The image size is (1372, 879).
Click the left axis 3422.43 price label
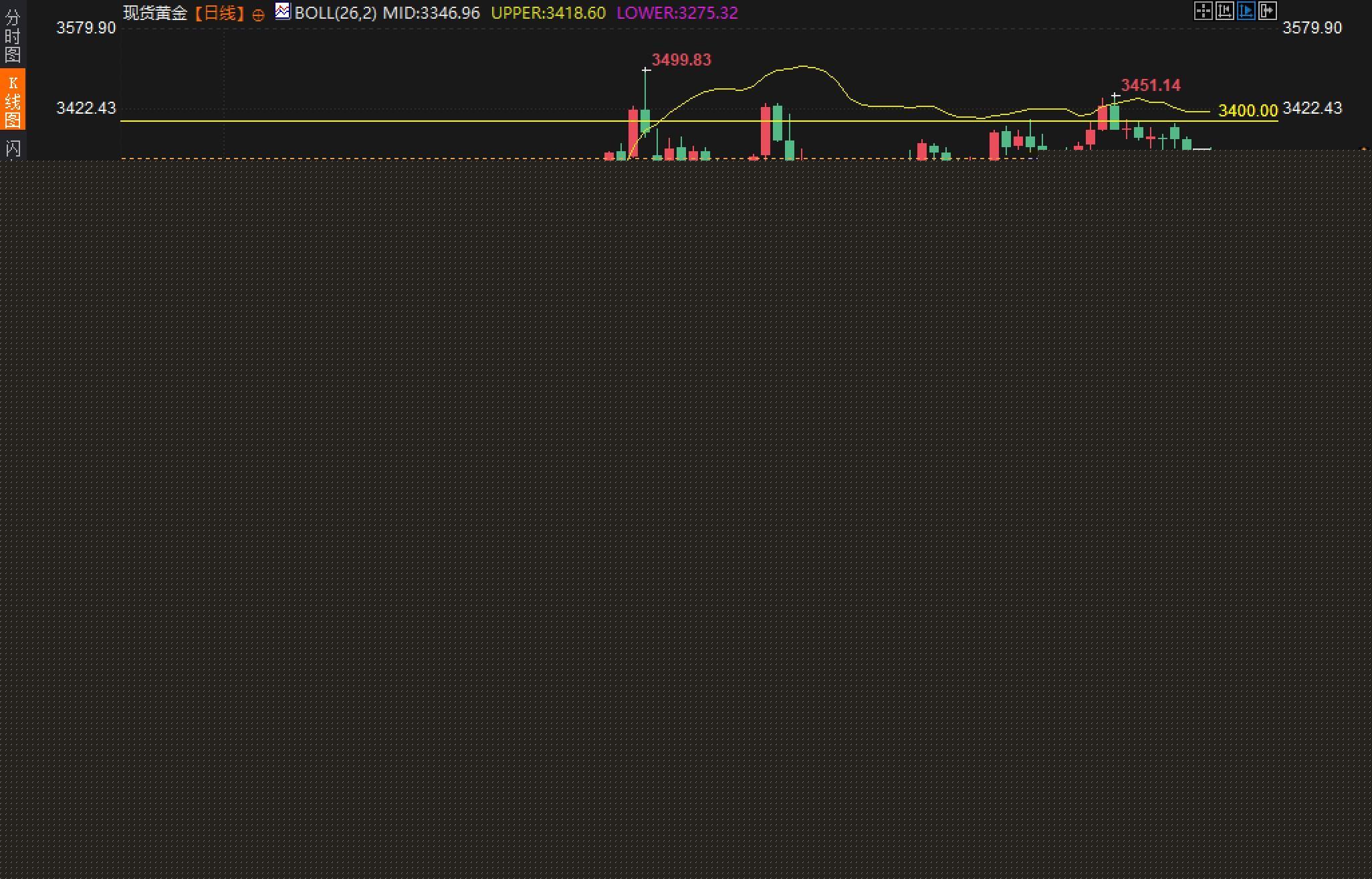(86, 108)
